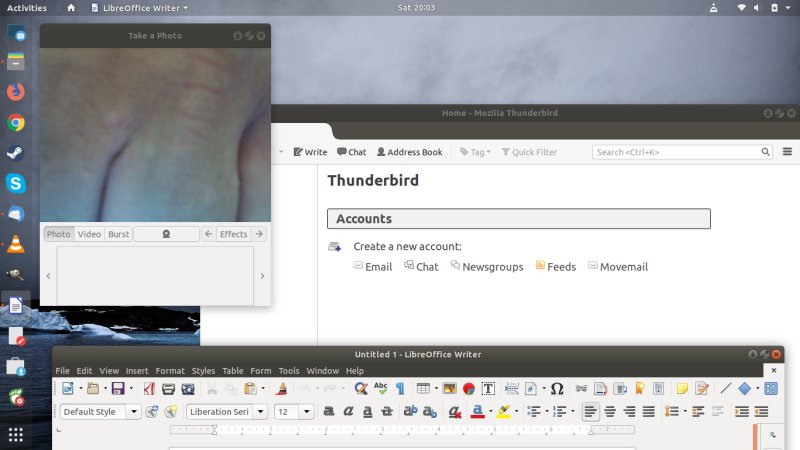Toggle subscript in Writer
800x450 pixels.
pyautogui.click(x=430, y=411)
